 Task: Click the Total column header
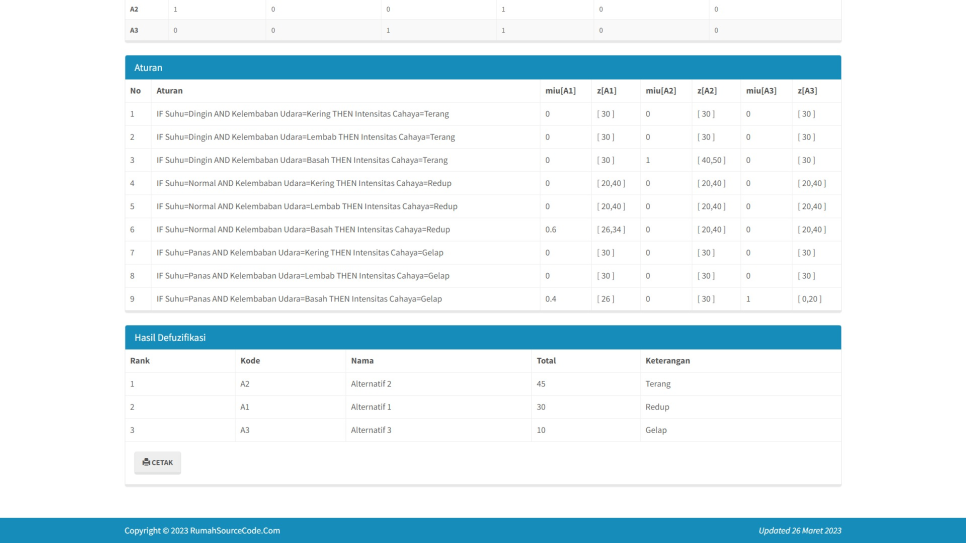(x=546, y=361)
